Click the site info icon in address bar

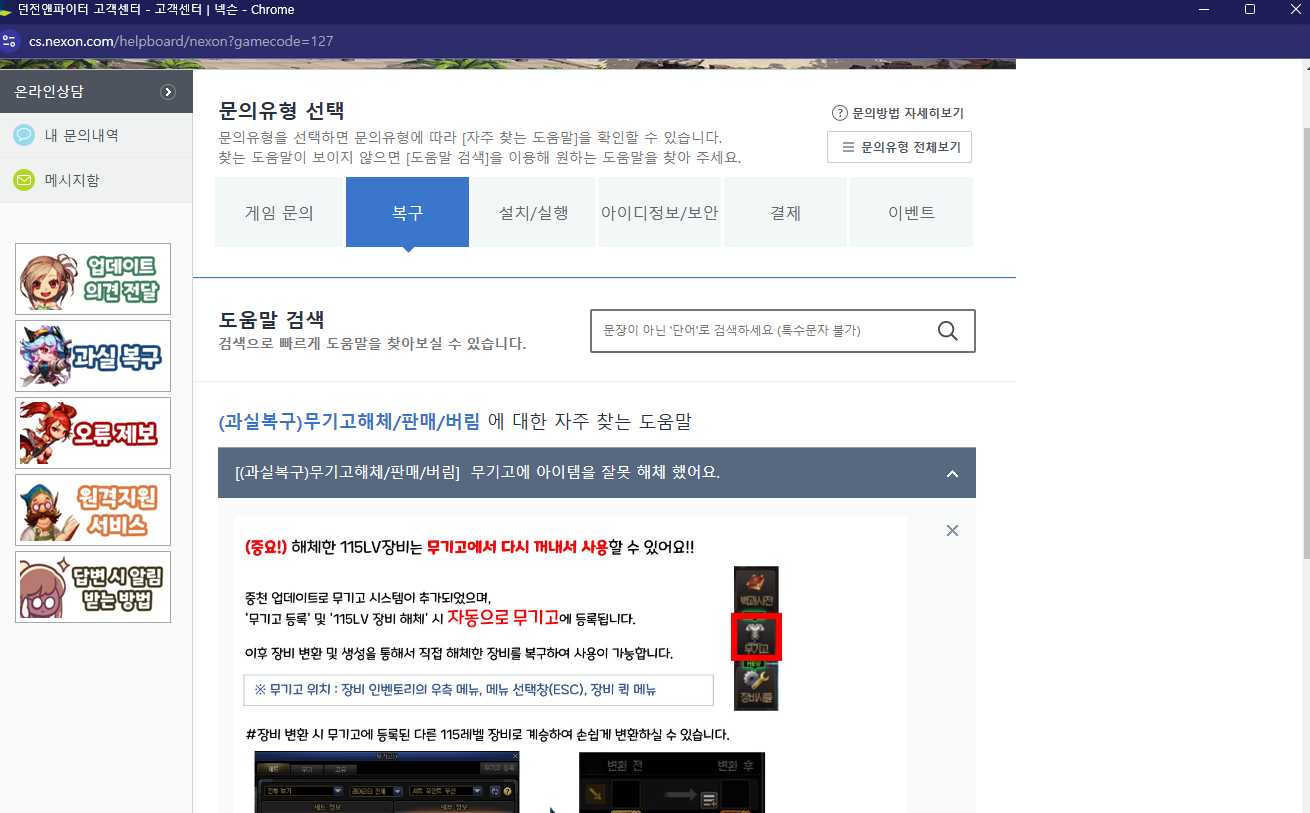pyautogui.click(x=11, y=41)
